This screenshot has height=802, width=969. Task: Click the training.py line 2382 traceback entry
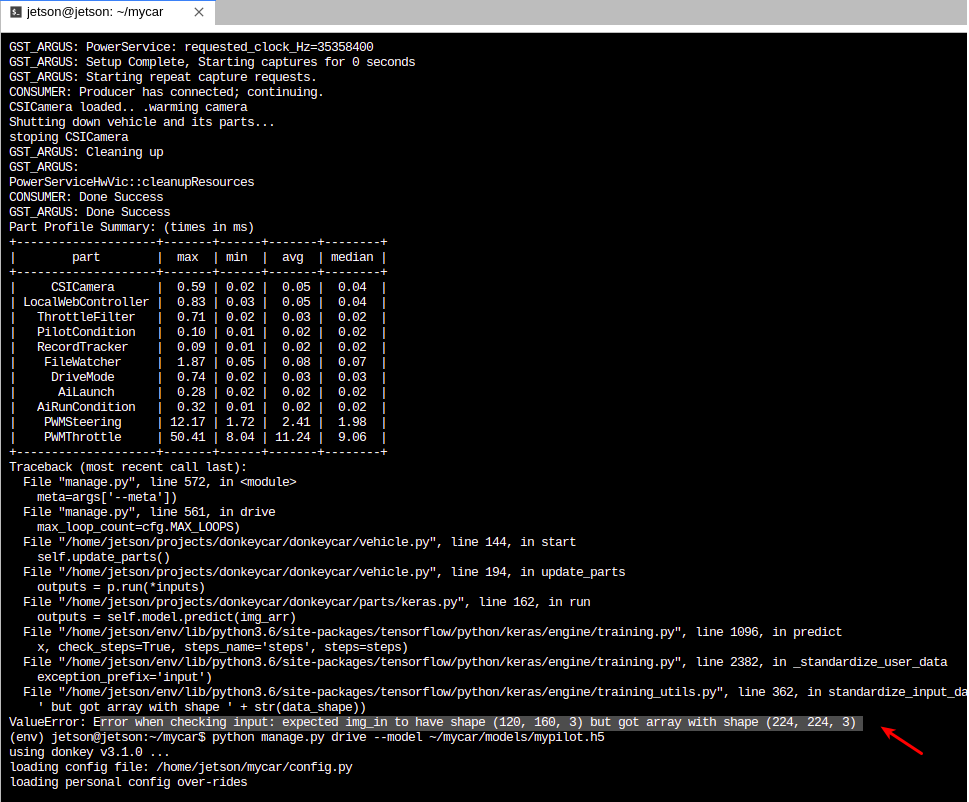pyautogui.click(x=485, y=662)
